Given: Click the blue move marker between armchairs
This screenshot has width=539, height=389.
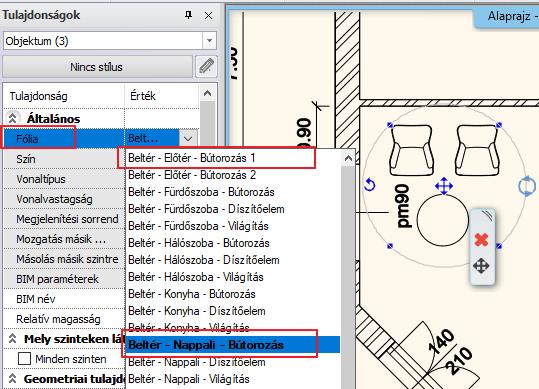Looking at the screenshot, I should point(444,186).
